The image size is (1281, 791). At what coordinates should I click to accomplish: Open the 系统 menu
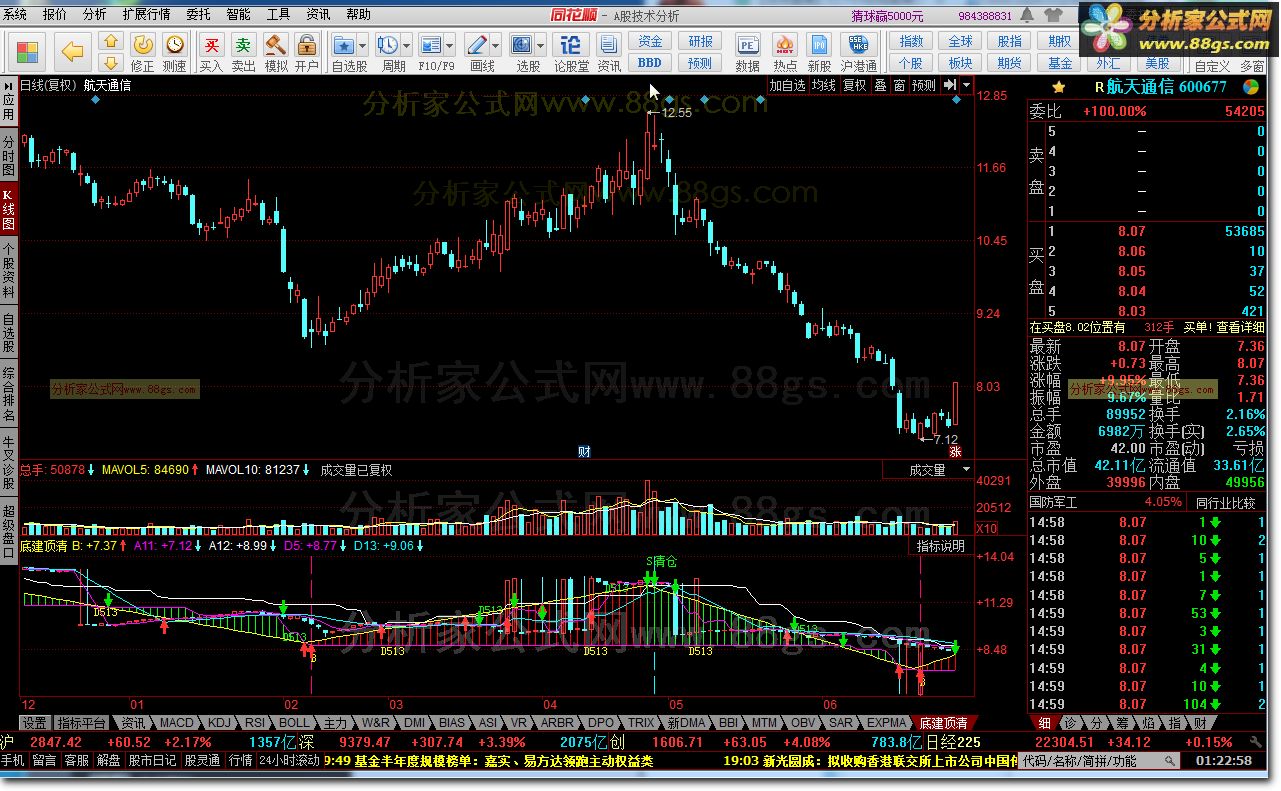15,15
